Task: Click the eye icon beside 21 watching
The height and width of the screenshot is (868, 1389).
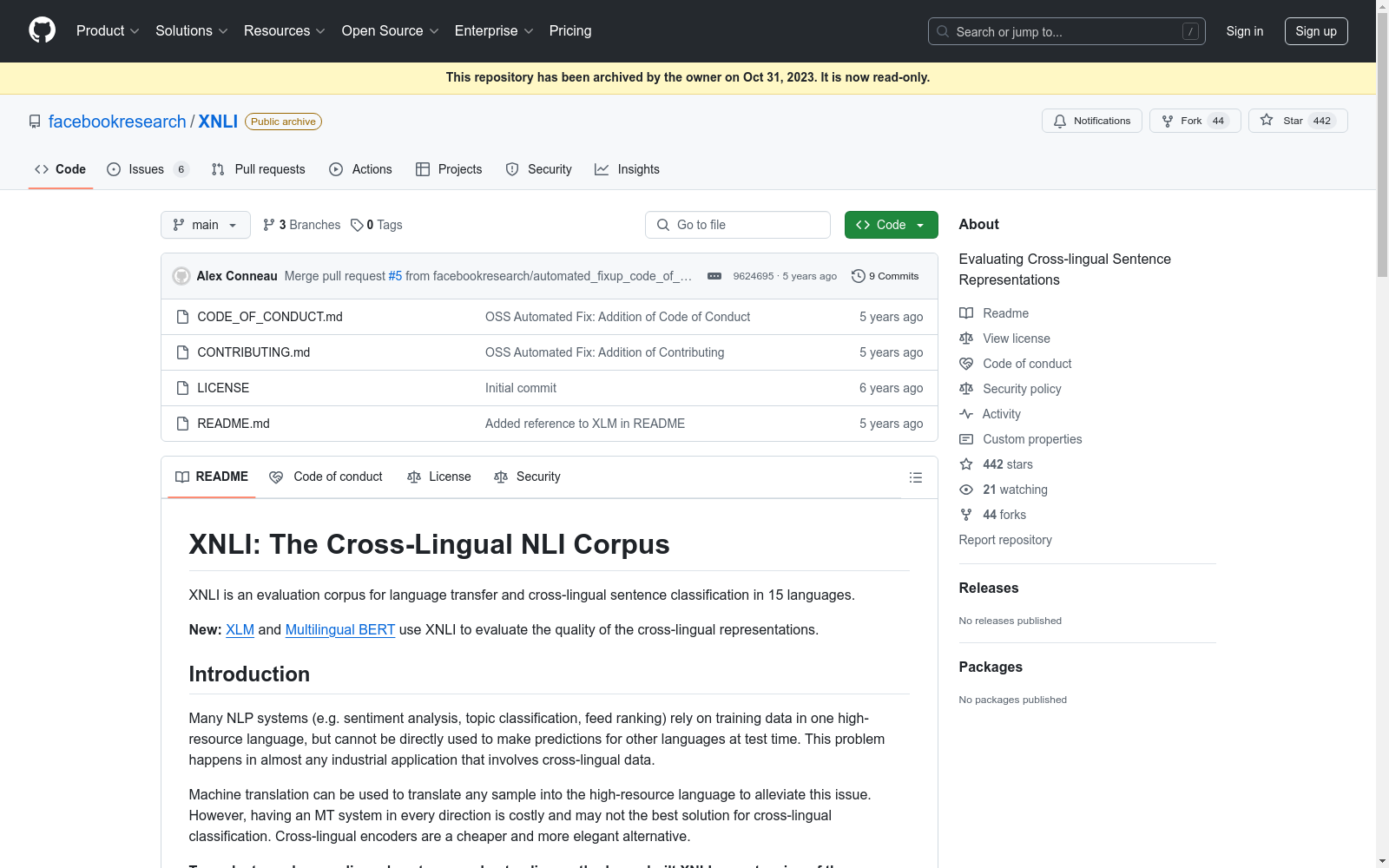Action: (966, 490)
